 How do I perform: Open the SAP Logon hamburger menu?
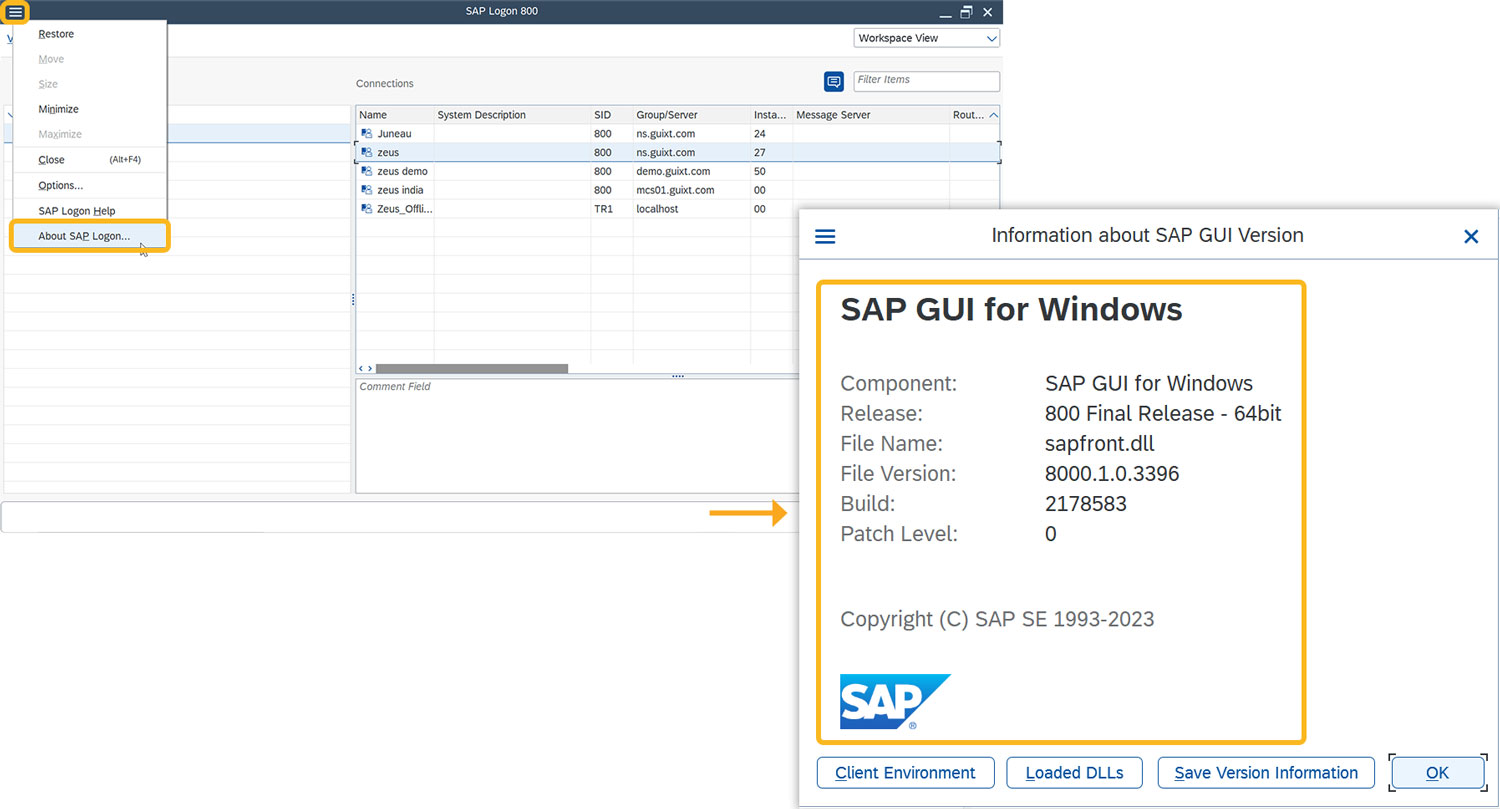[15, 12]
